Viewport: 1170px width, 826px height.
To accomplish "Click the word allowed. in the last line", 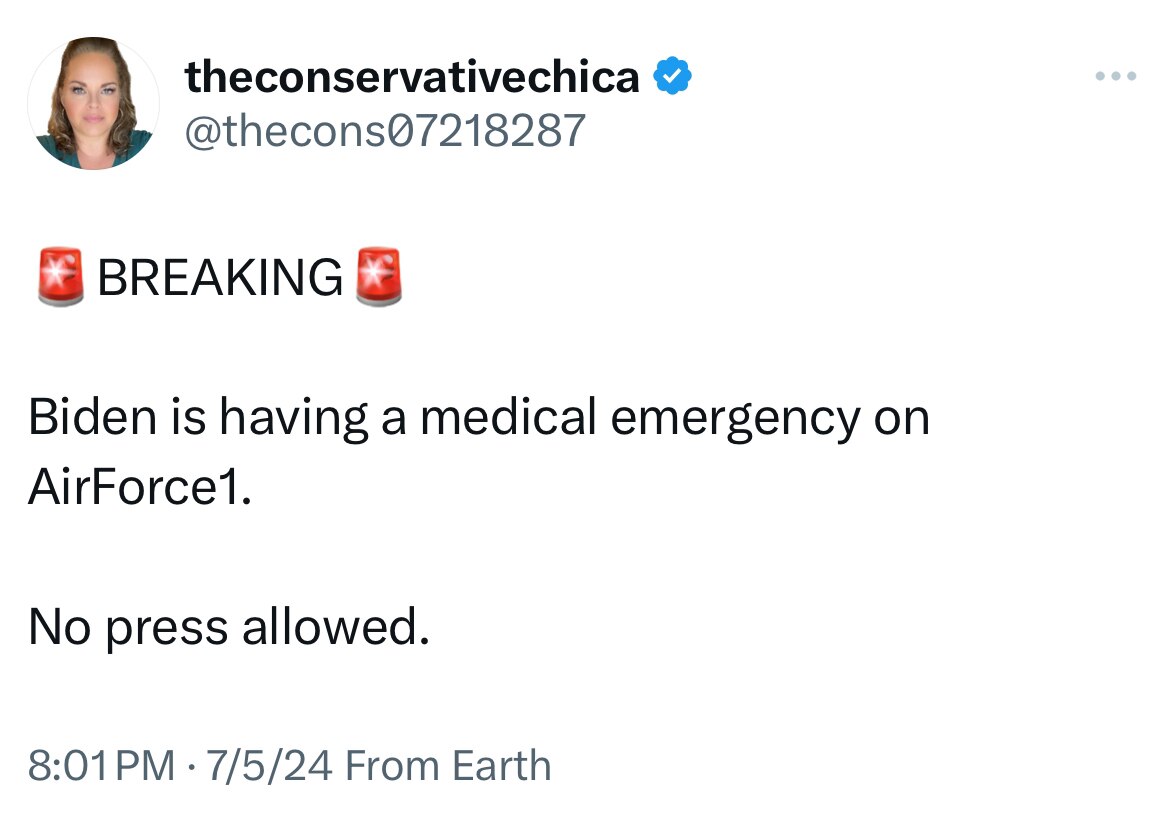I will click(337, 626).
